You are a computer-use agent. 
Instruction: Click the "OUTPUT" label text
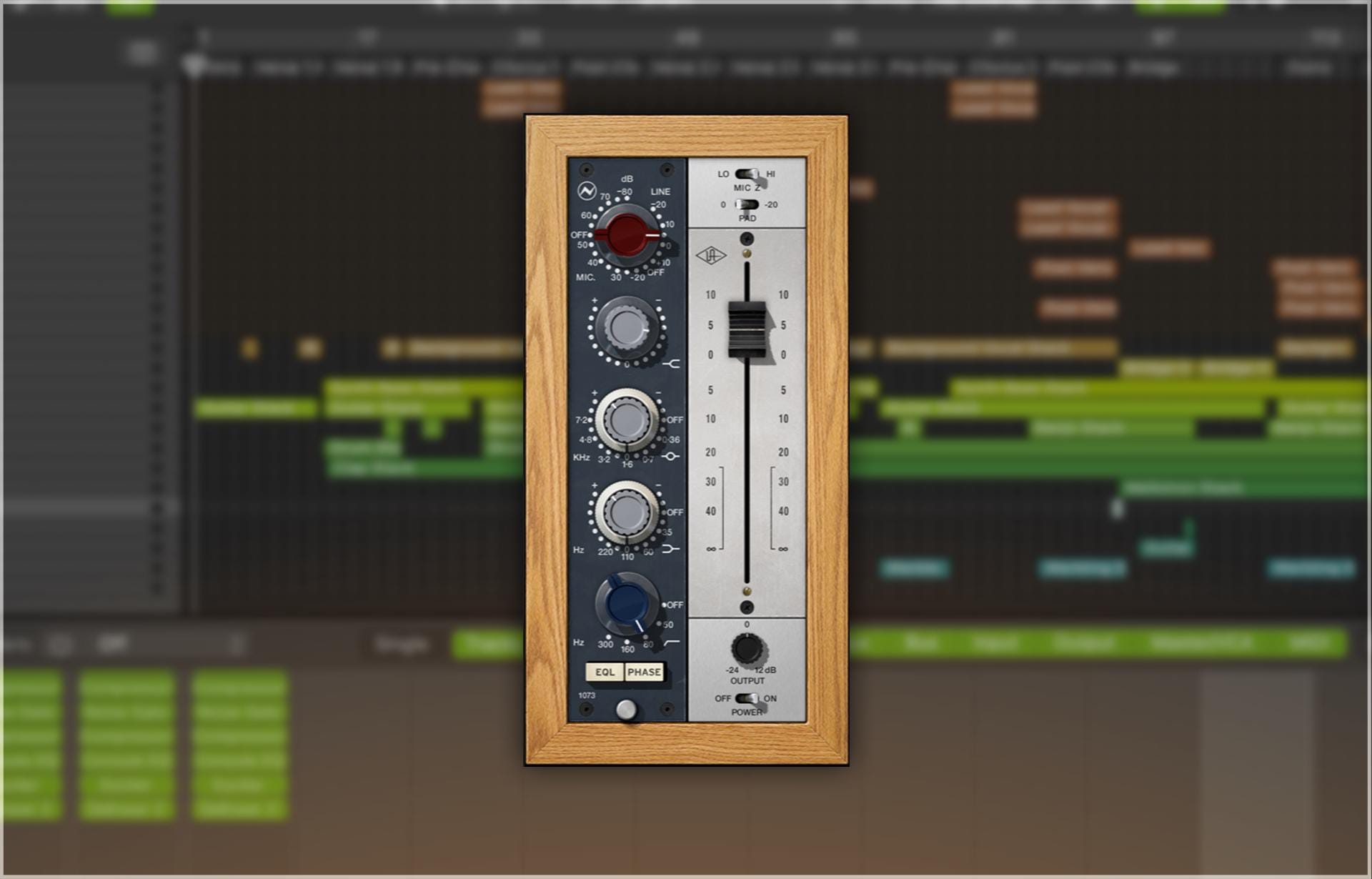point(747,681)
